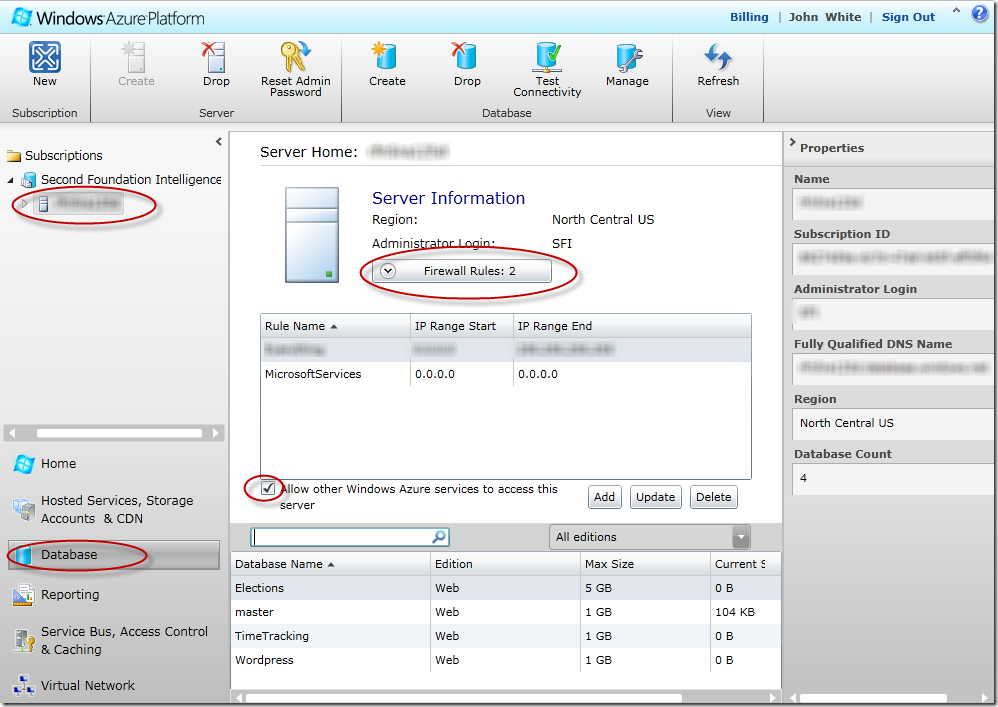
Task: Collapse the left navigation pane
Action: tap(218, 141)
